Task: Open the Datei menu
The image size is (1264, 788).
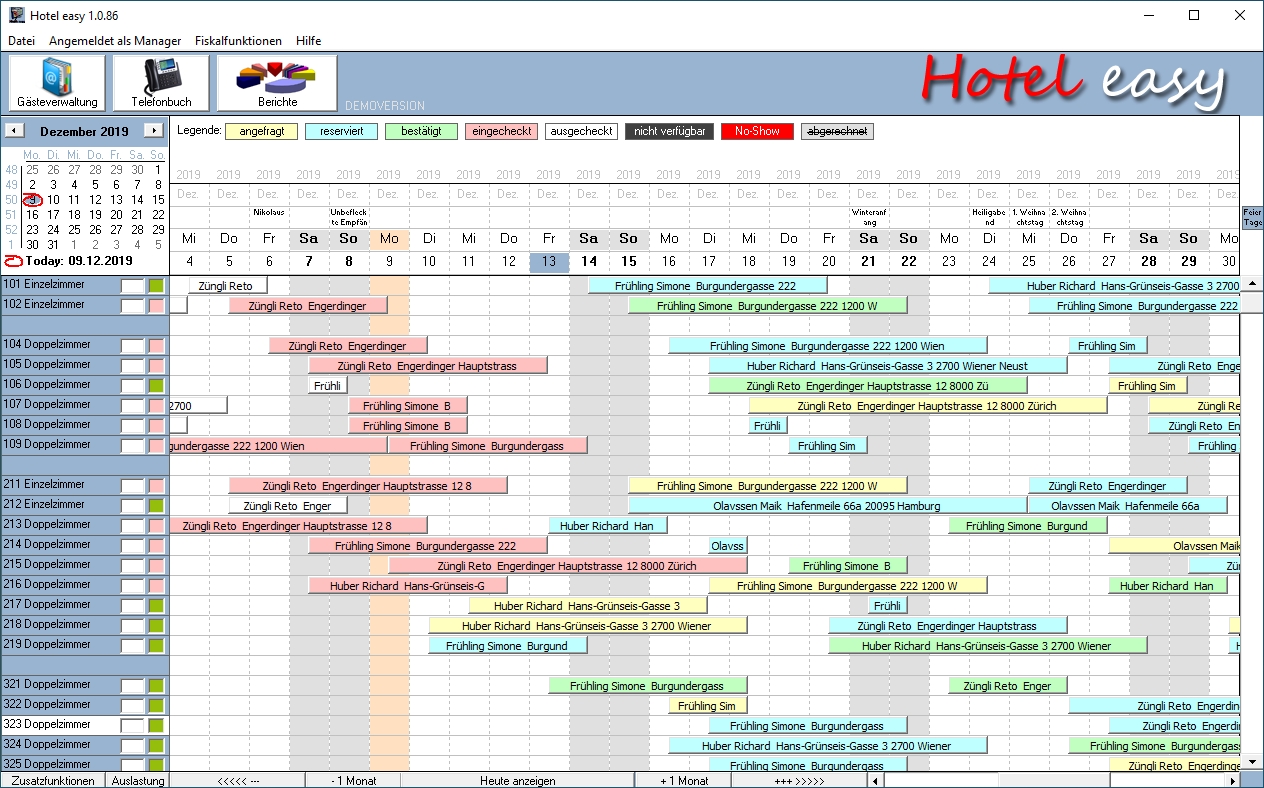Action: pyautogui.click(x=21, y=41)
